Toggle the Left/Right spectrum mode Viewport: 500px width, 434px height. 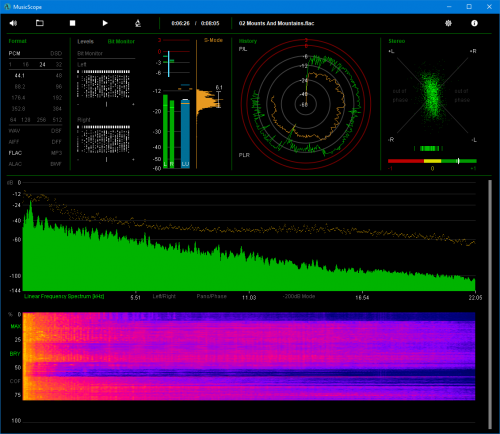coord(164,296)
